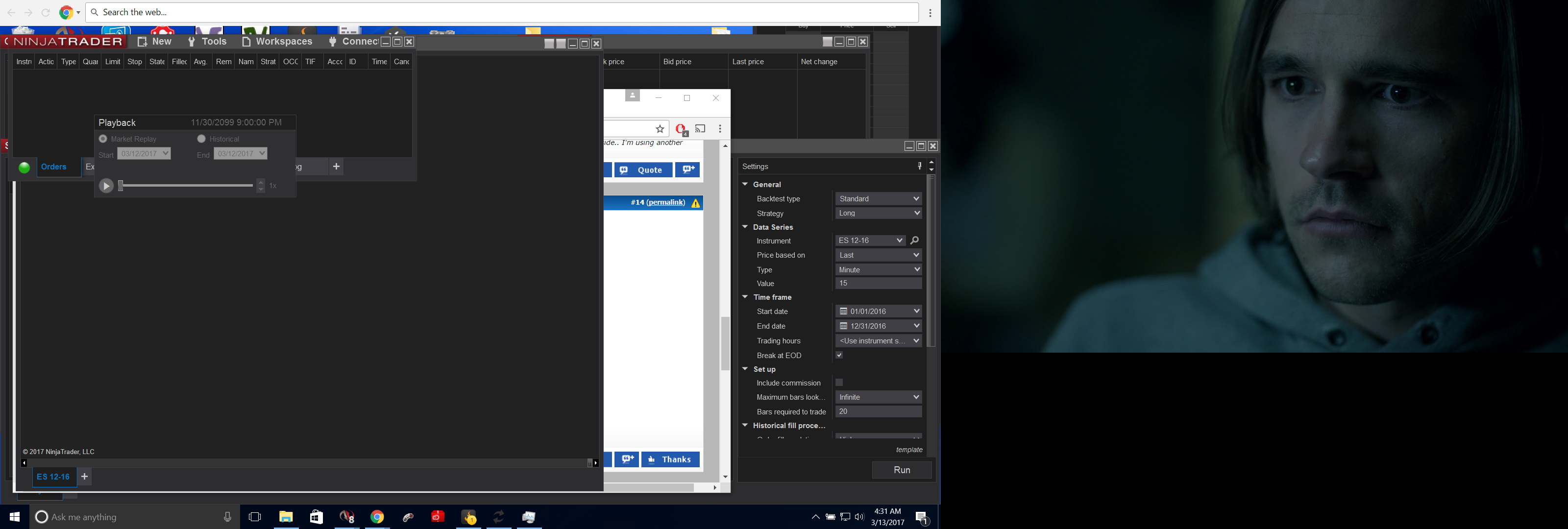The height and width of the screenshot is (529, 1568).
Task: Open the browser three-dot menu in small window
Action: (x=720, y=128)
